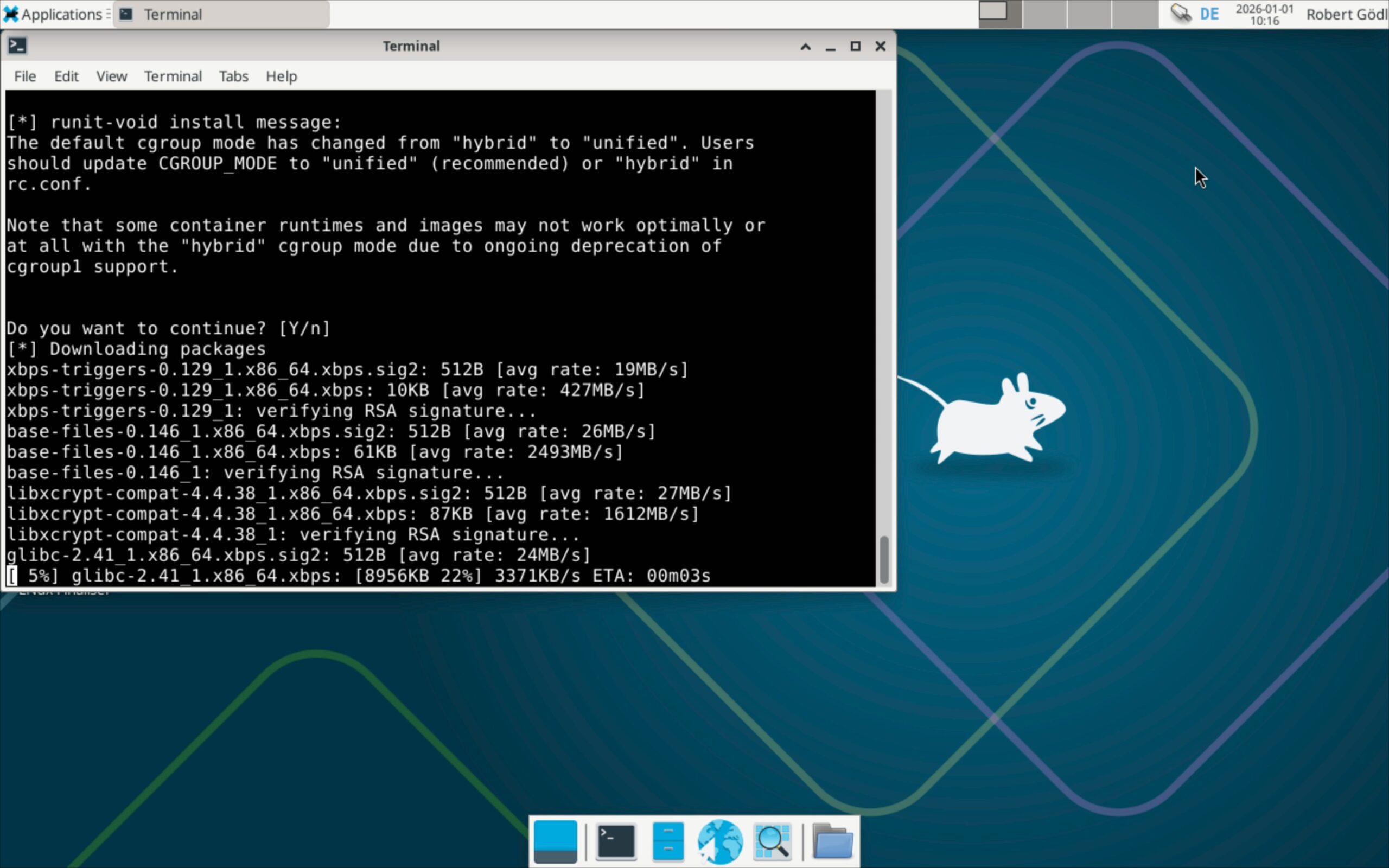1389x868 pixels.
Task: Click the DE keyboard layout indicator
Action: 1209,14
